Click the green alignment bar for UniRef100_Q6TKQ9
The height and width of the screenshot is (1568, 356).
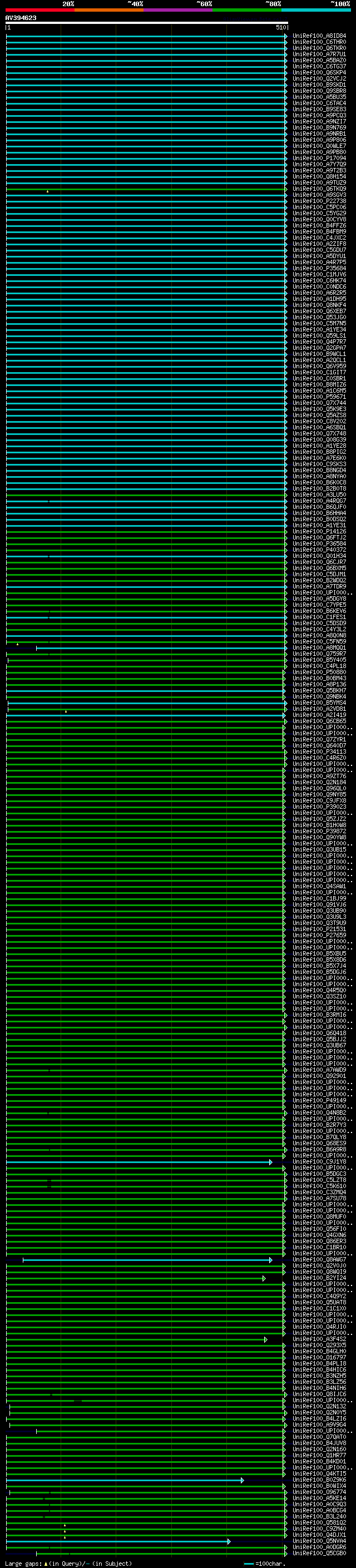(x=146, y=189)
